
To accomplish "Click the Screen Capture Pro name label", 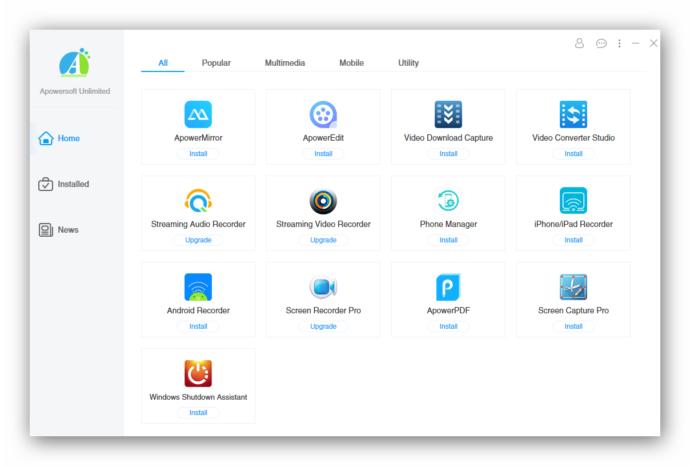I will 573,310.
